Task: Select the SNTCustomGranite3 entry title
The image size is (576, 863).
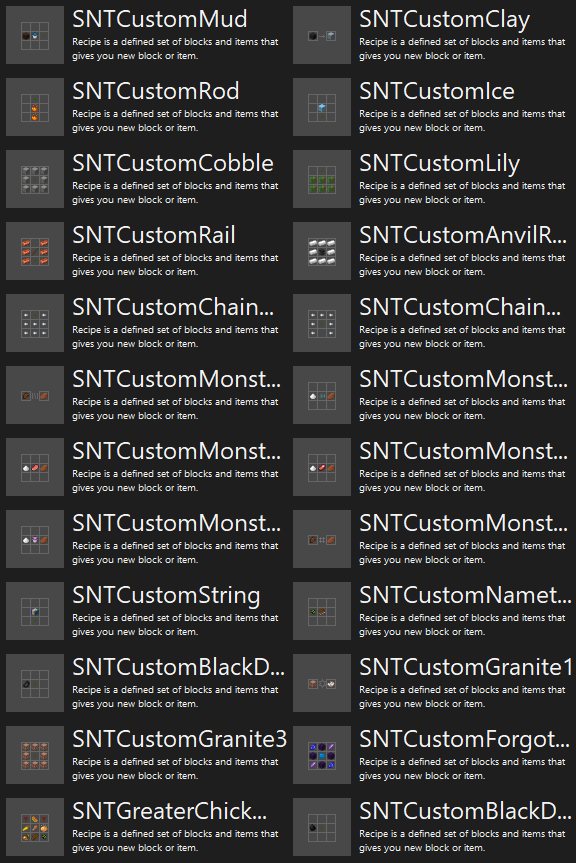Action: (179, 739)
